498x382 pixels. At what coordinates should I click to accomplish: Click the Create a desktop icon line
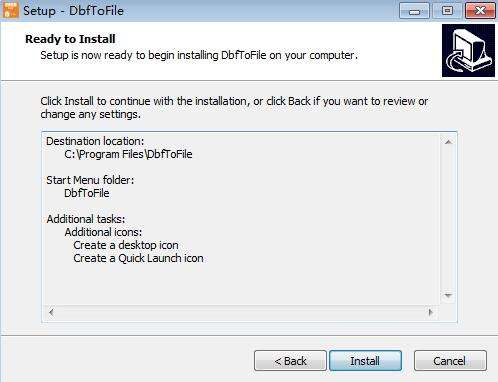(126, 245)
